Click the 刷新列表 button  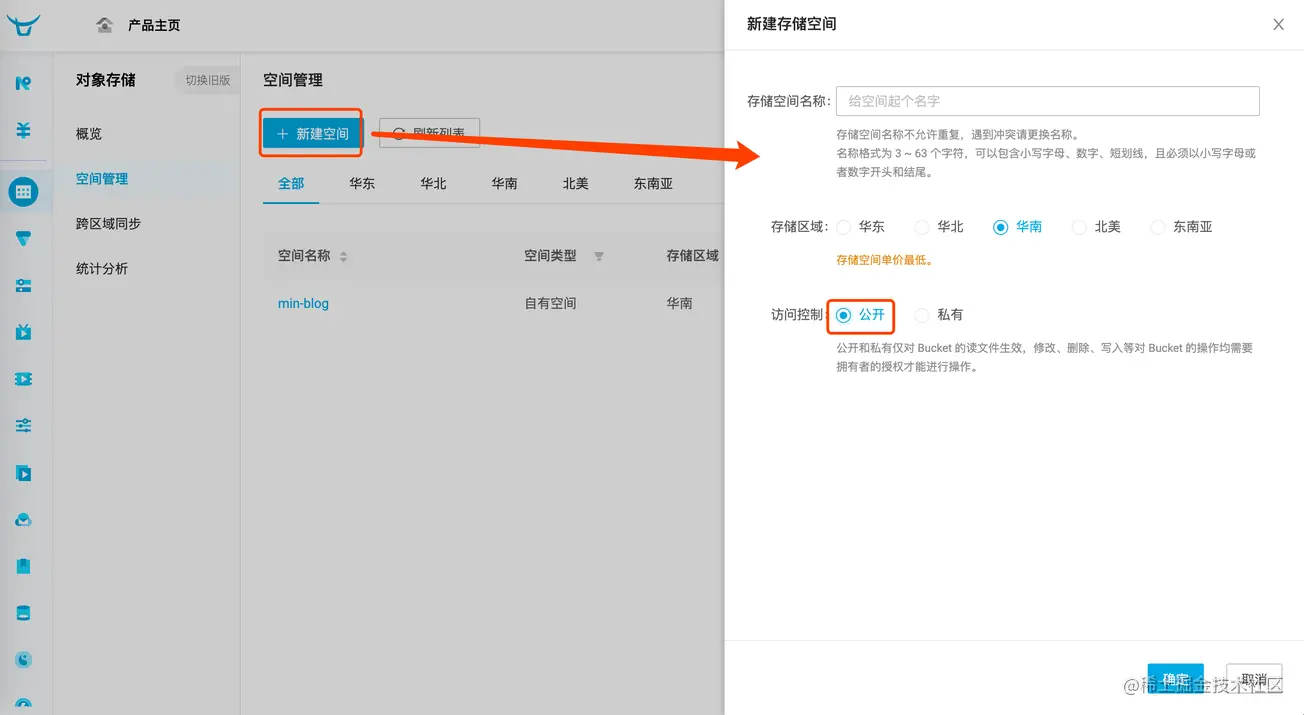[430, 133]
